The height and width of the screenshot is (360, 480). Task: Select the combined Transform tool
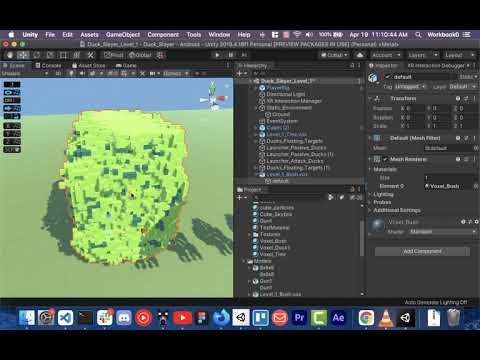pos(77,55)
